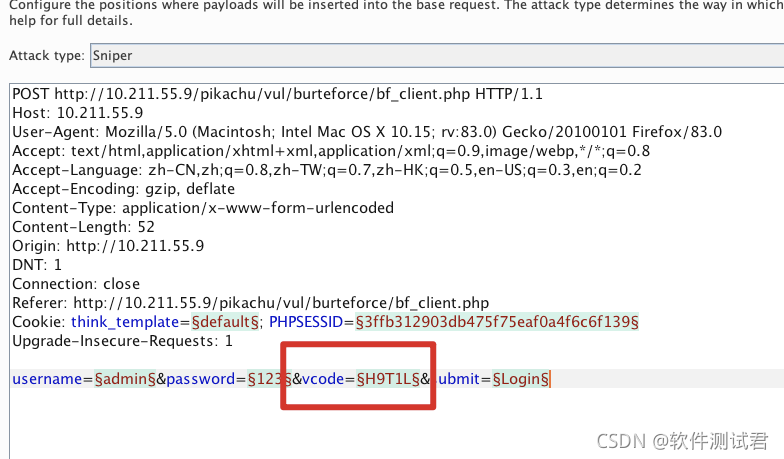Click the Accept-Encoding: gzip, deflate line
The image size is (784, 459).
(124, 189)
